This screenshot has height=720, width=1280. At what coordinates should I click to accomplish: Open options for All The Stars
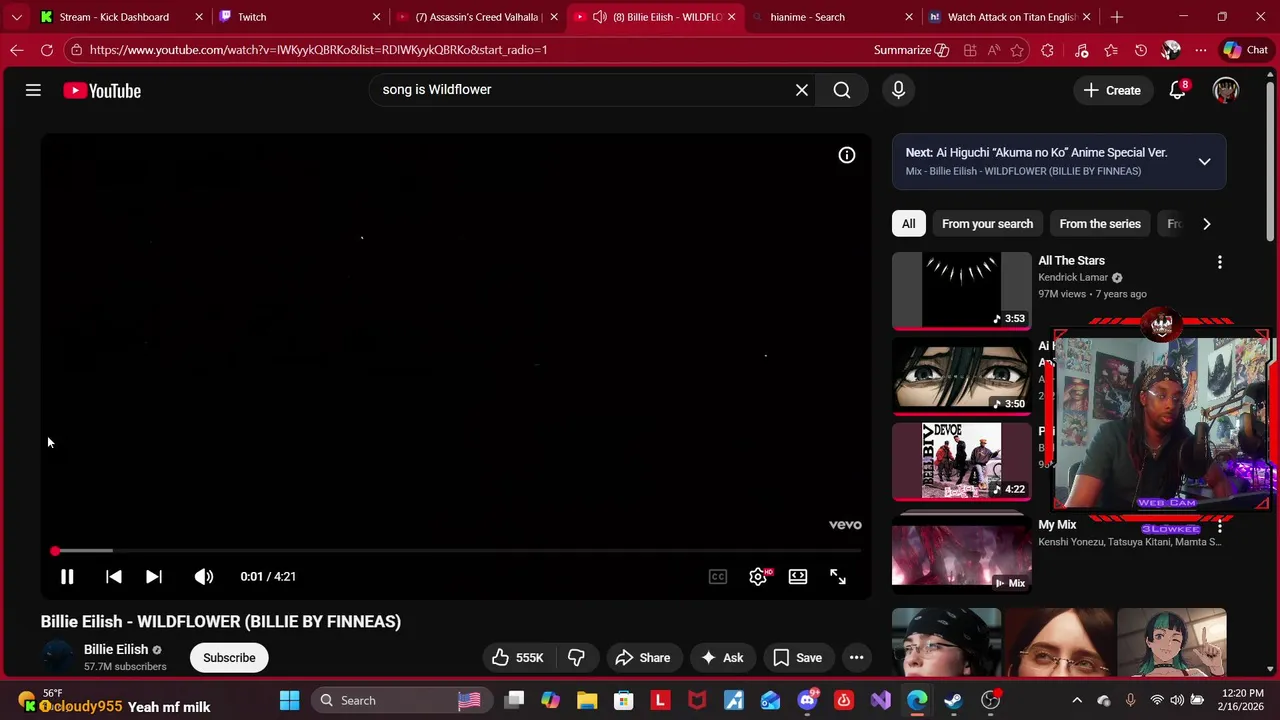click(x=1219, y=262)
